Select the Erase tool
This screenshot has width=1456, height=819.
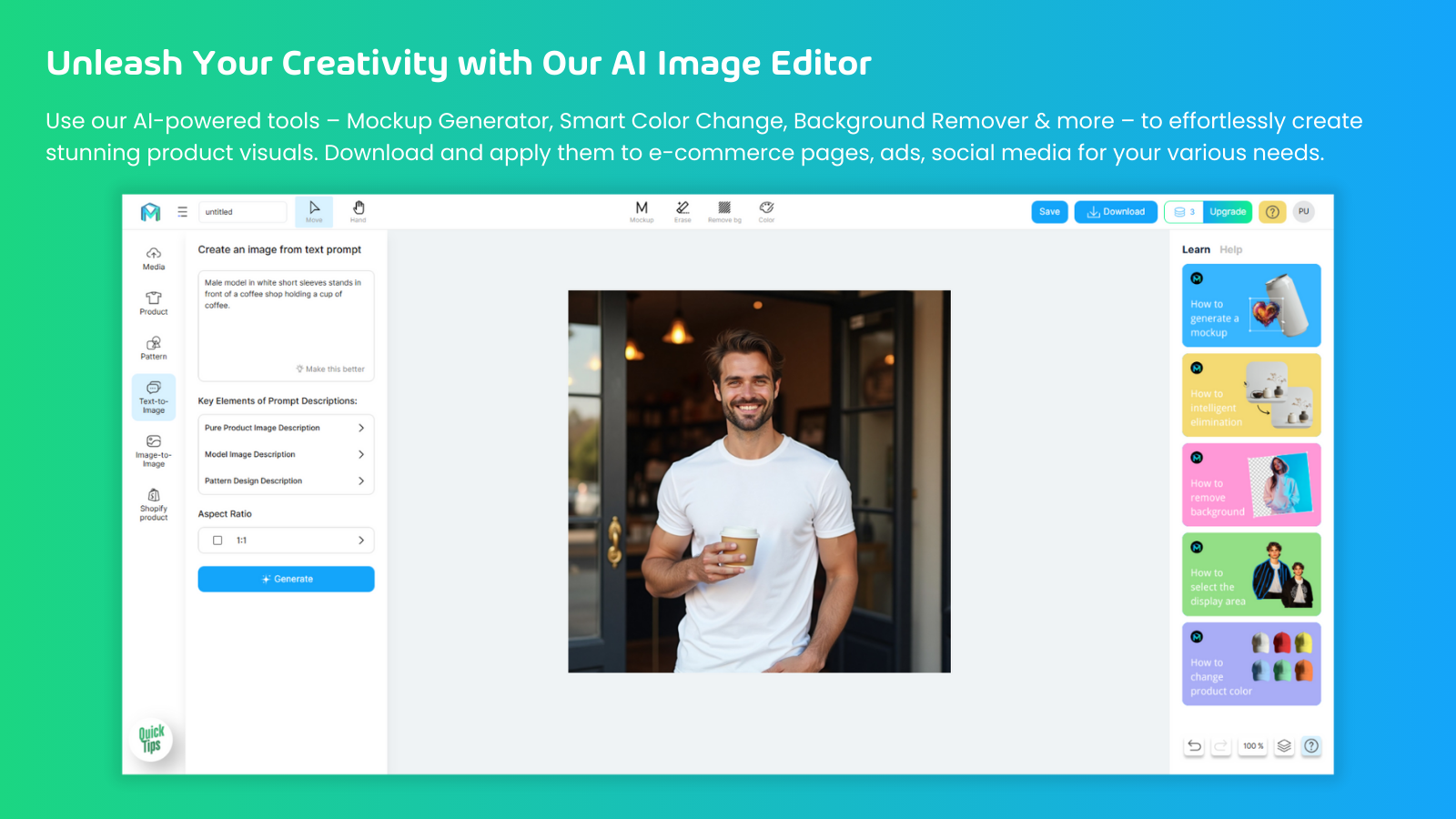[x=682, y=212]
